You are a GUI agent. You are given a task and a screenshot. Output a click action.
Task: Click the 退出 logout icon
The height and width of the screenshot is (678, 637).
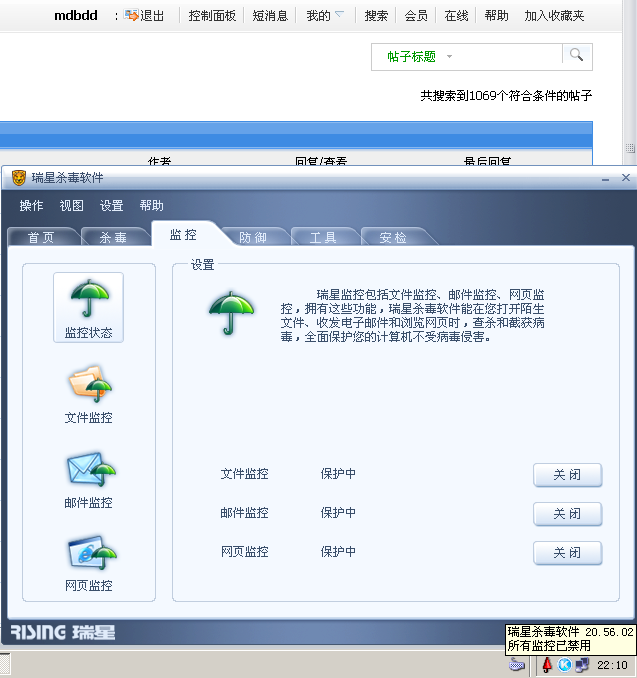tap(131, 15)
